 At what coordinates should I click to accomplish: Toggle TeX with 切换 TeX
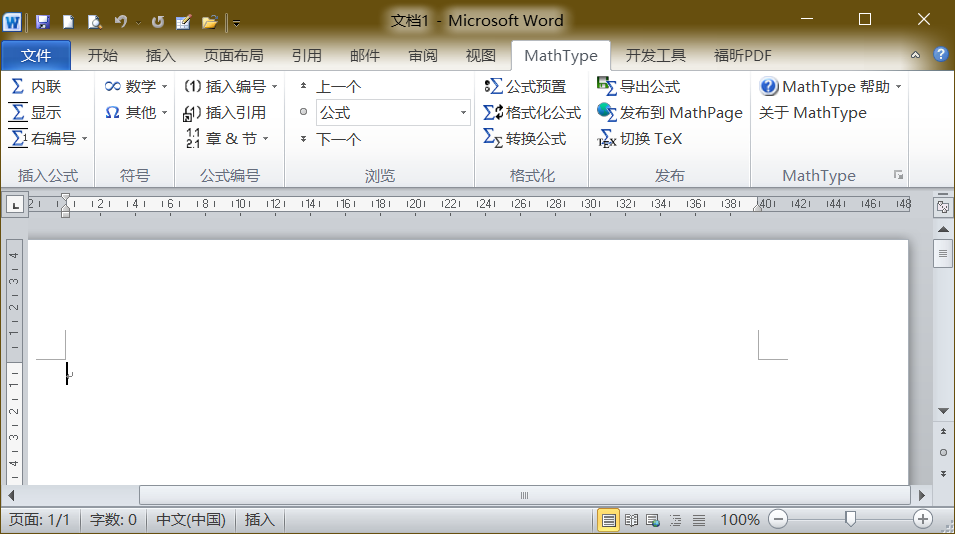point(640,139)
